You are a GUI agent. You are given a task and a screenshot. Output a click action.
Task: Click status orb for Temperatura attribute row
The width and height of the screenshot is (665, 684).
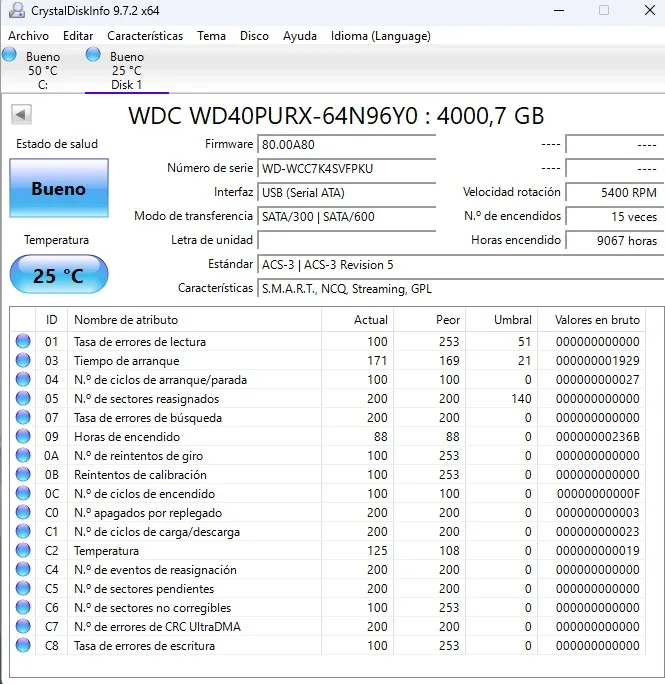(23, 550)
